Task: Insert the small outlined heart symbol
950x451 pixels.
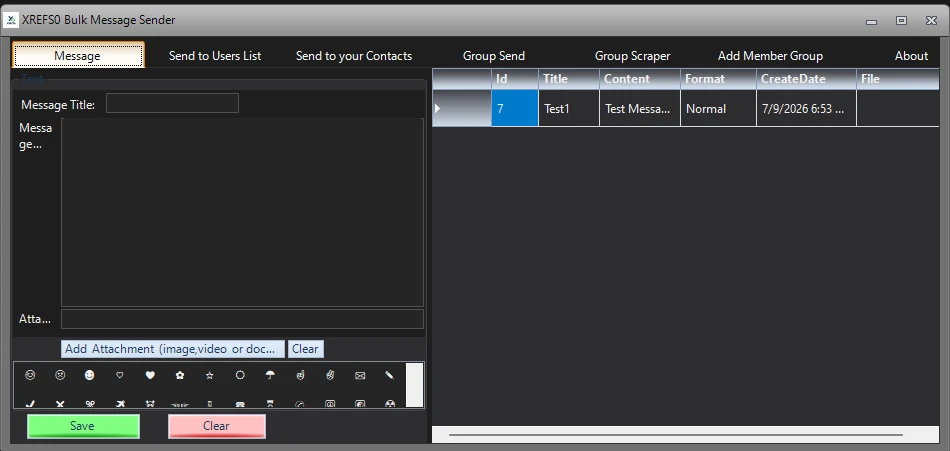Action: (120, 375)
